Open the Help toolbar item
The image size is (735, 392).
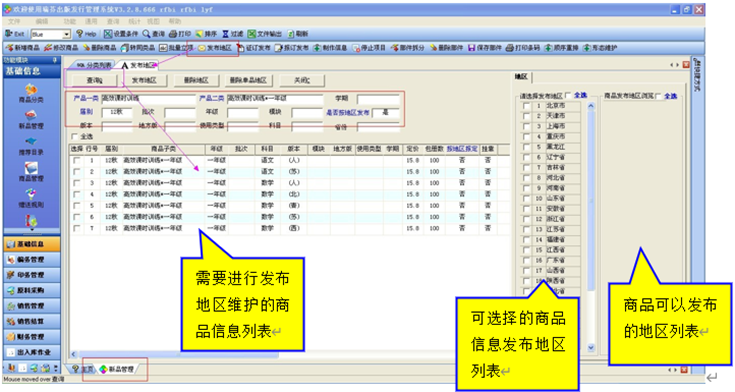[x=86, y=34]
